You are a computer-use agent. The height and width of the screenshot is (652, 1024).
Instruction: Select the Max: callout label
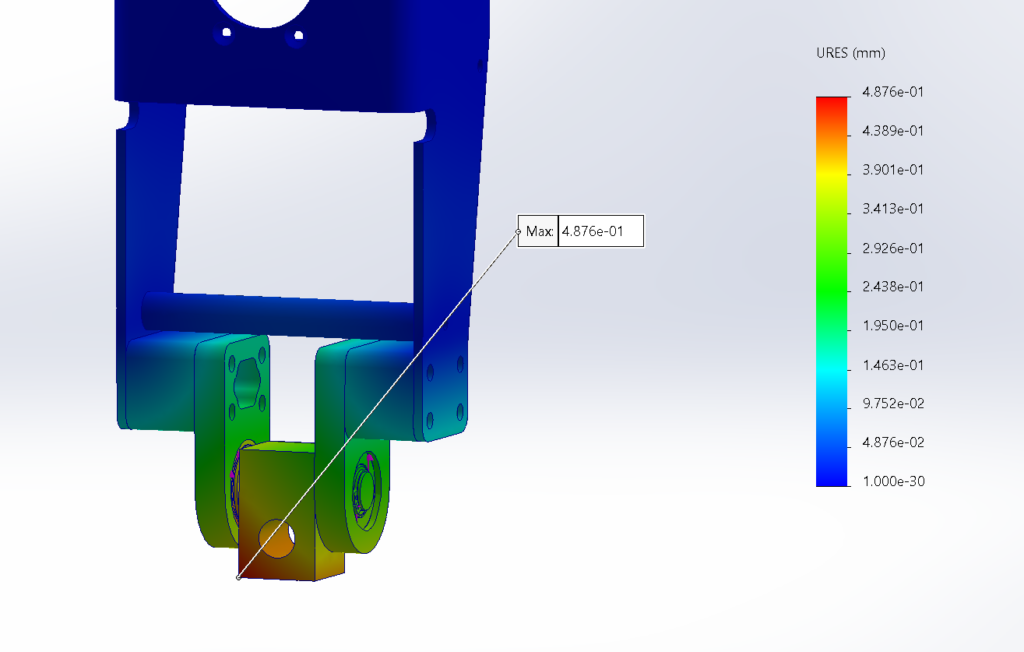tap(539, 231)
